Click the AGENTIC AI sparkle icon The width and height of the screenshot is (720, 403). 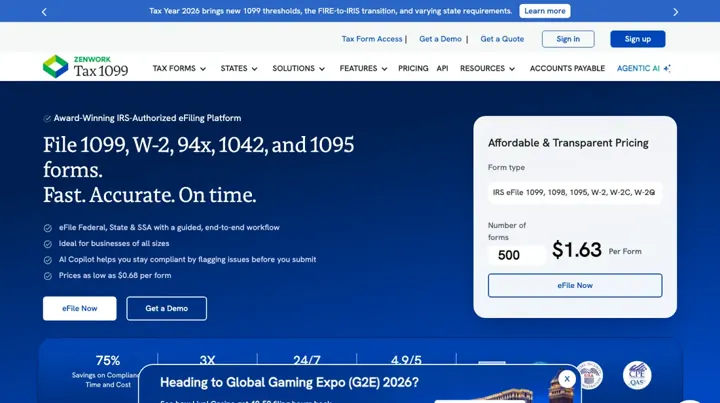[667, 68]
